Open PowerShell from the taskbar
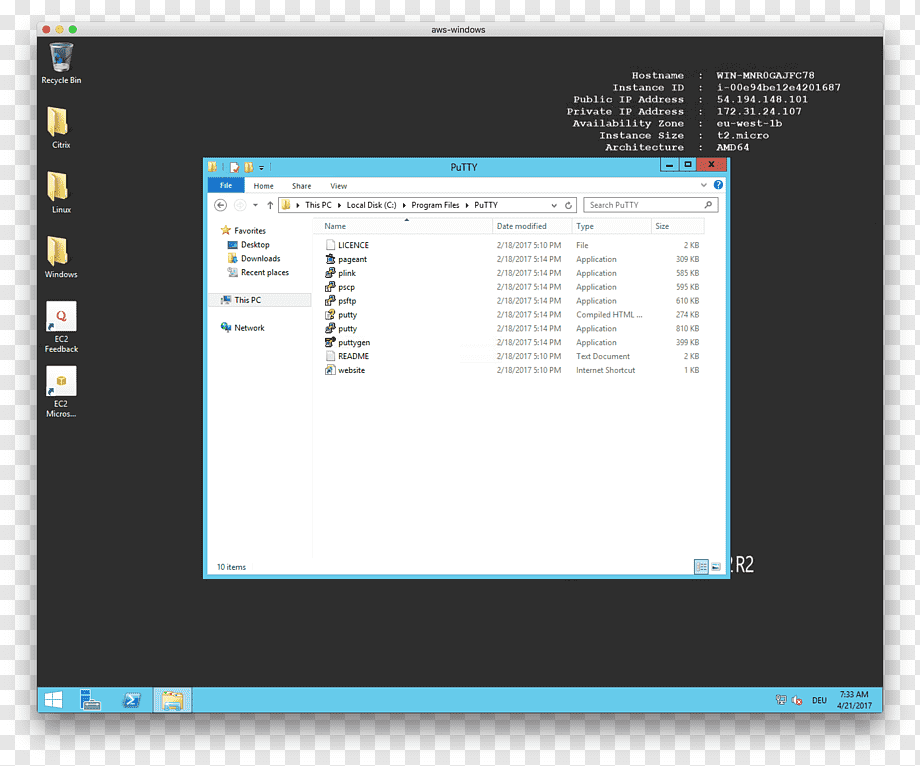Image resolution: width=920 pixels, height=766 pixels. pyautogui.click(x=131, y=700)
